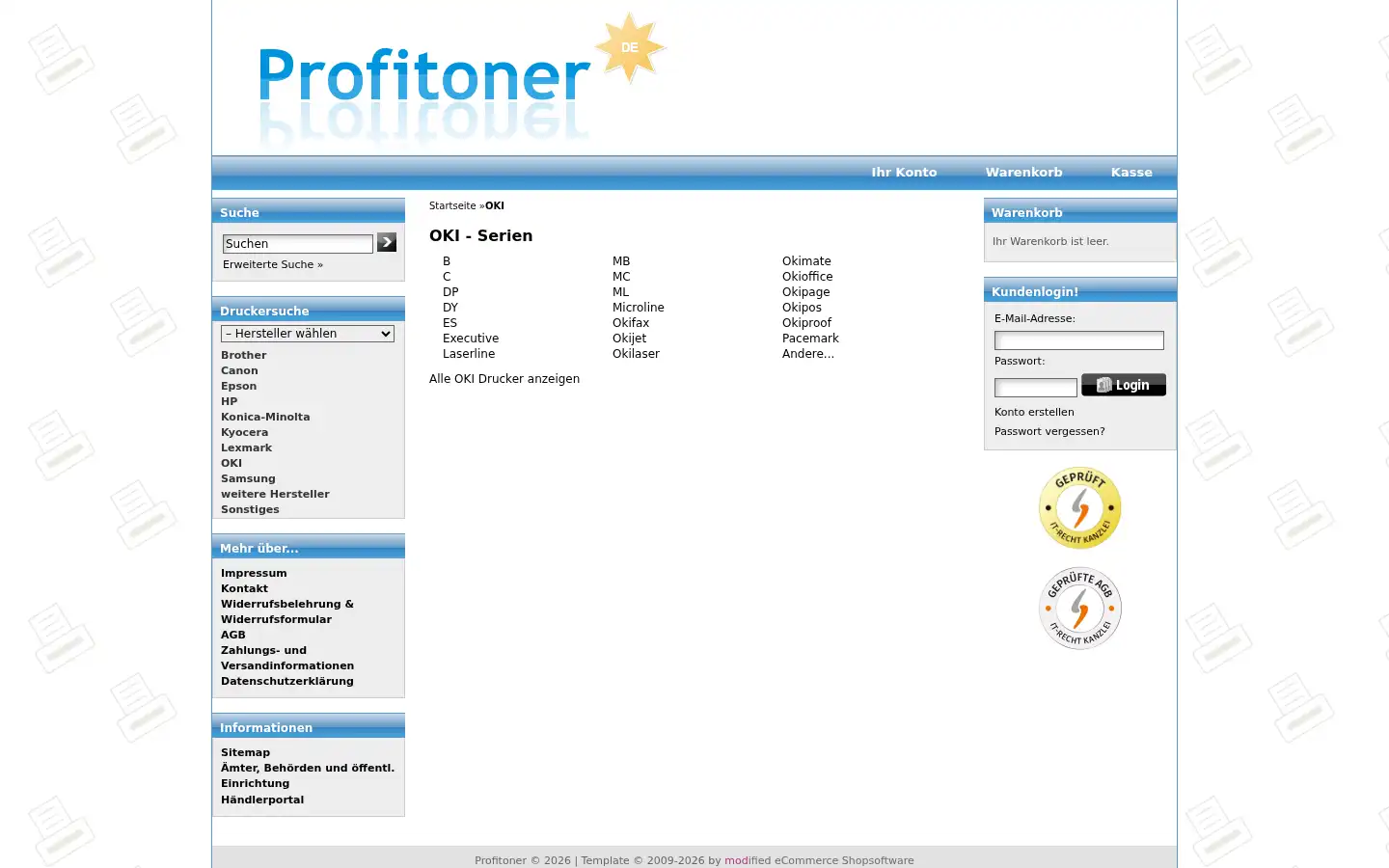Select Canon manufacturer link

[239, 370]
